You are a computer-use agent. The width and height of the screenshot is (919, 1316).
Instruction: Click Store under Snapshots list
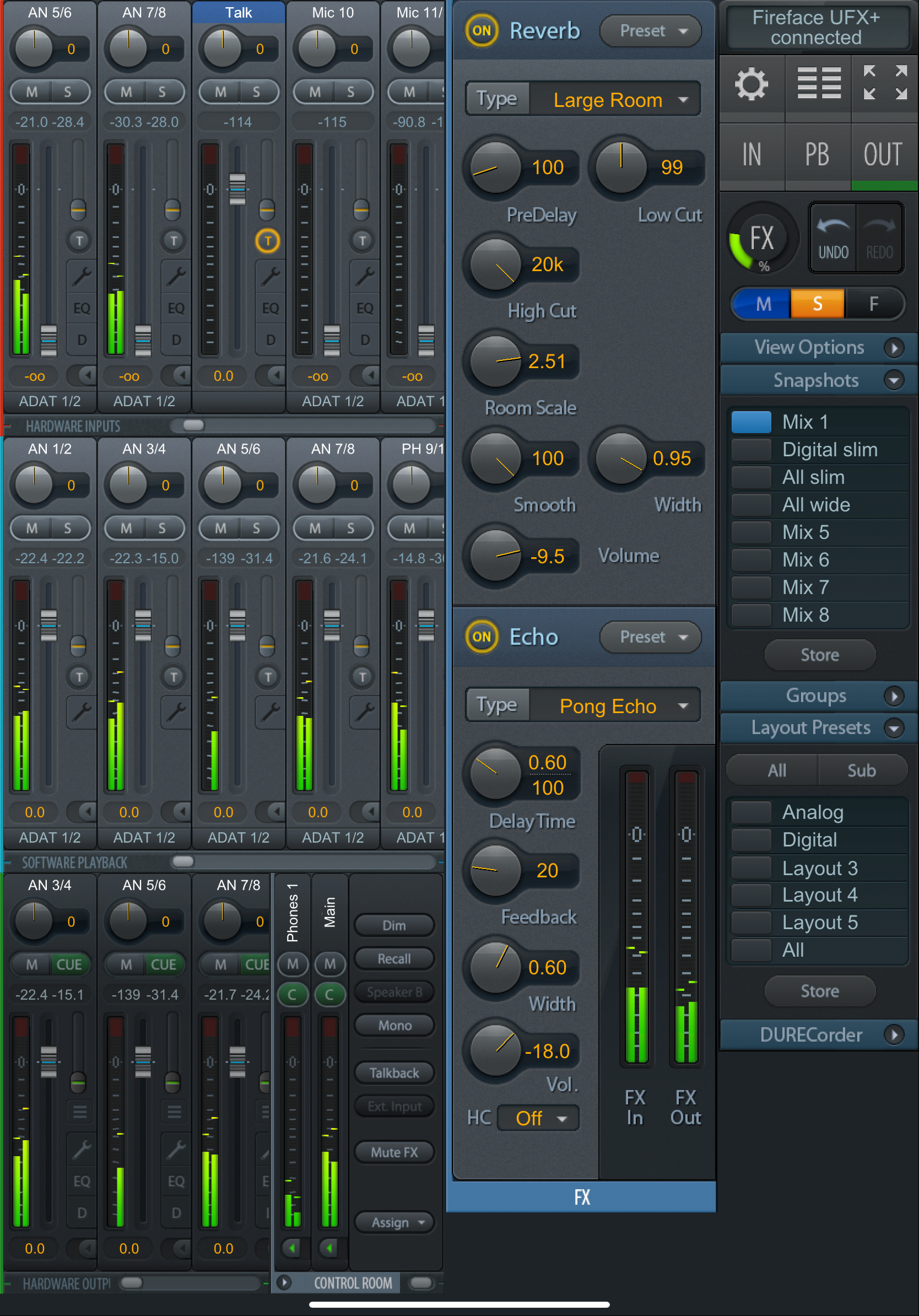[x=819, y=655]
